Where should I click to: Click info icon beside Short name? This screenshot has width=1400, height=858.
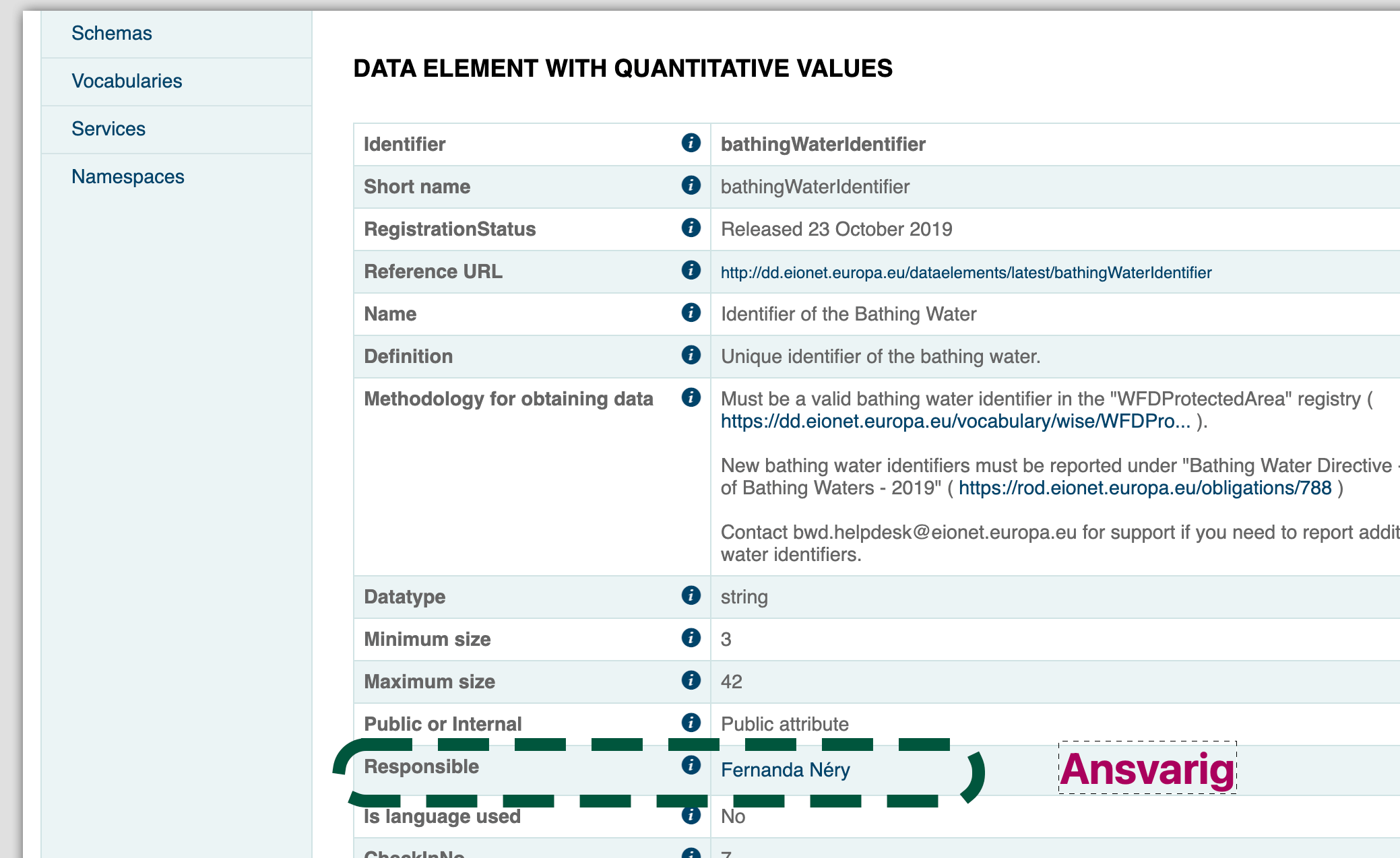(691, 185)
